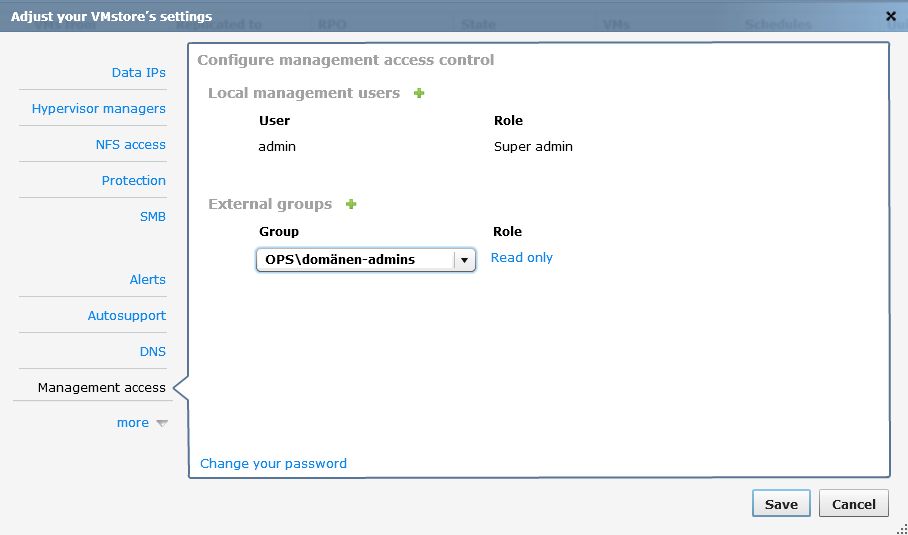Add a new local management user
Viewport: 908px width, 535px height.
tap(419, 93)
